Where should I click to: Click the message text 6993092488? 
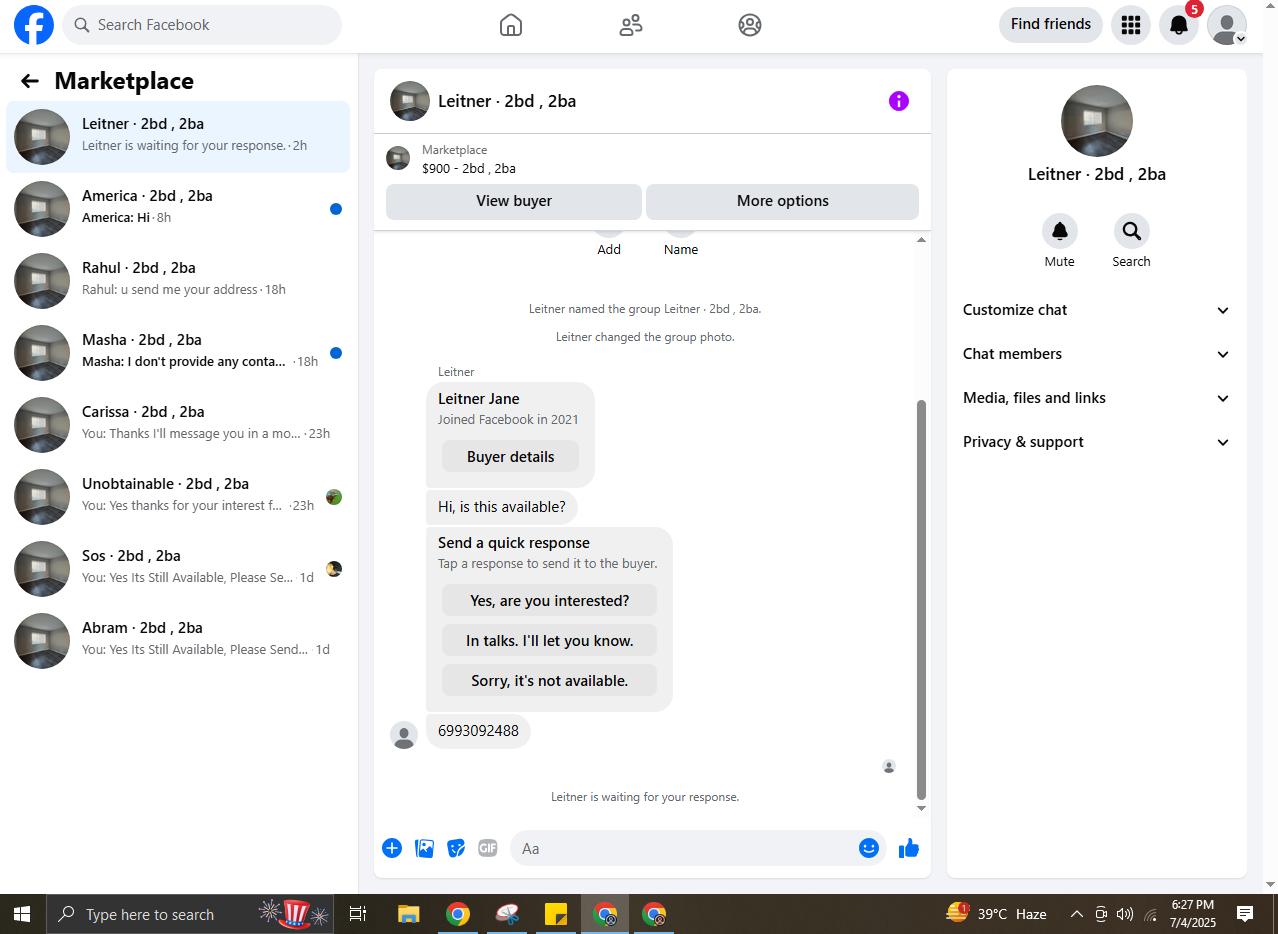pyautogui.click(x=478, y=731)
